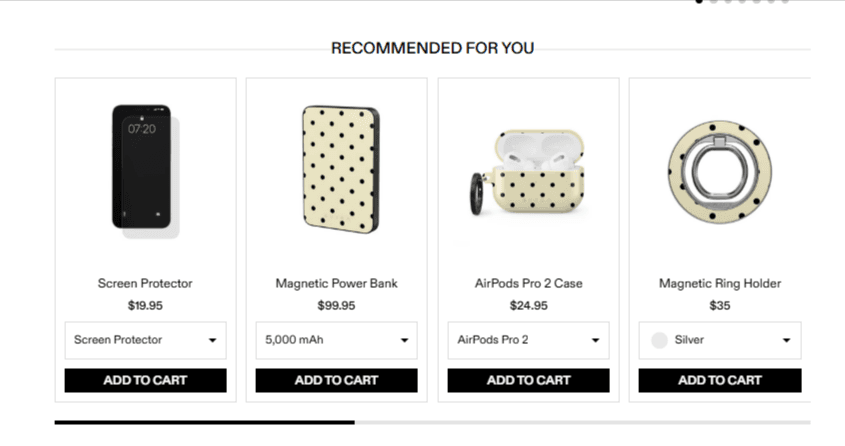Expand the Screen Protector variant dropdown
Screen dimensions: 845x446
click(x=145, y=340)
